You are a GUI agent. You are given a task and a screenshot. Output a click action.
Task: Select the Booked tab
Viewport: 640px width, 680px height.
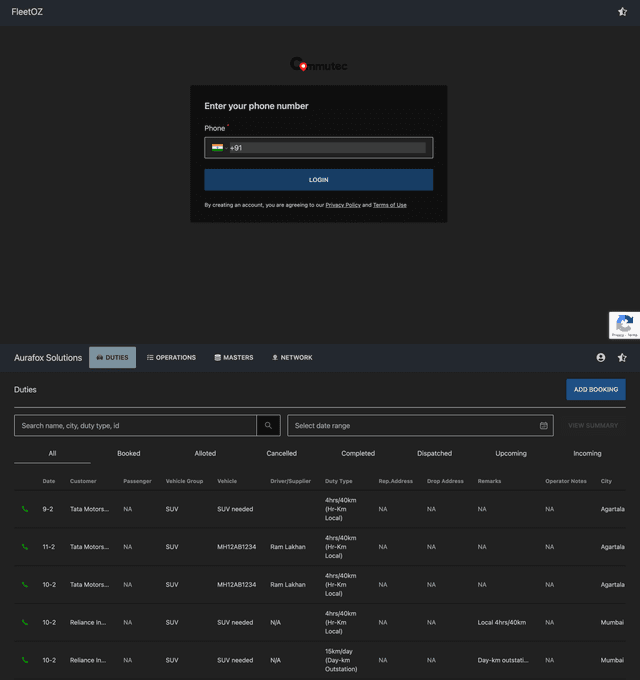(x=129, y=453)
